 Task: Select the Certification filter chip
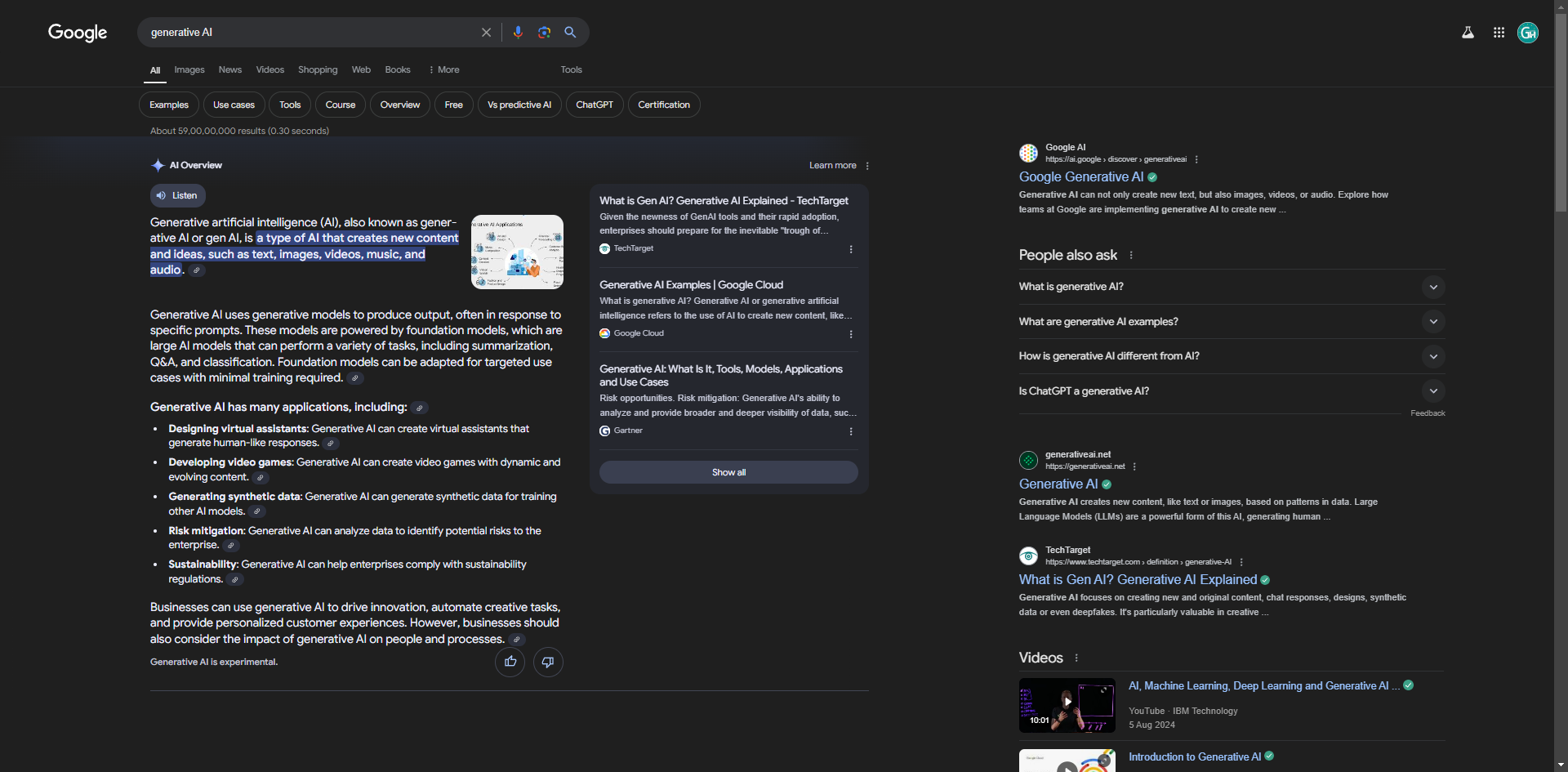click(x=664, y=105)
